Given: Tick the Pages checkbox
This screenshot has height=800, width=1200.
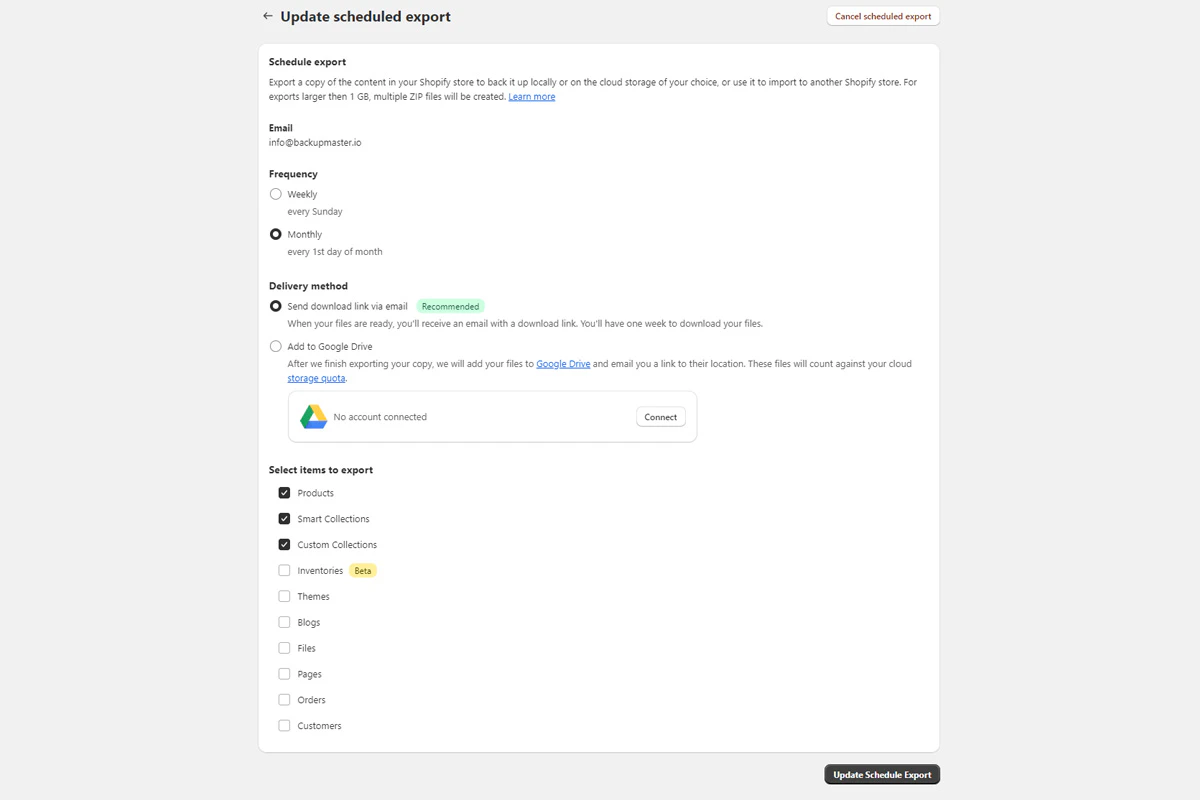Looking at the screenshot, I should [x=284, y=674].
